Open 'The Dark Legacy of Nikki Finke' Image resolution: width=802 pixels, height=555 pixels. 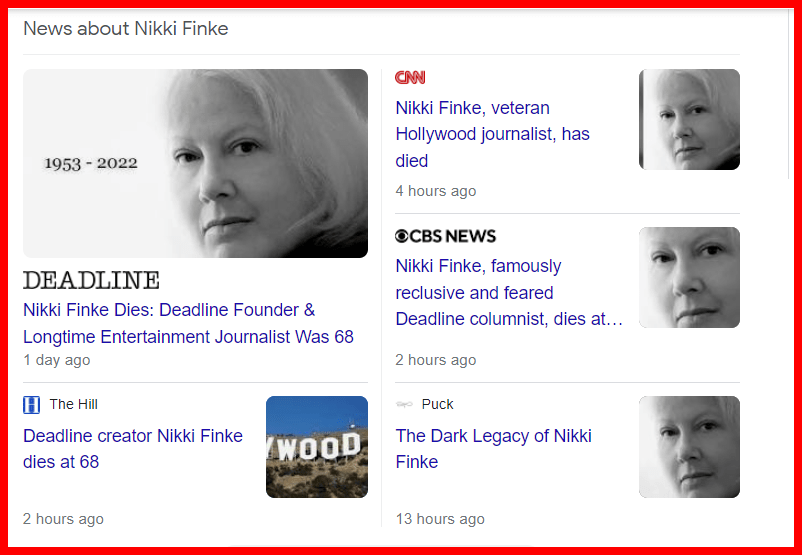494,449
